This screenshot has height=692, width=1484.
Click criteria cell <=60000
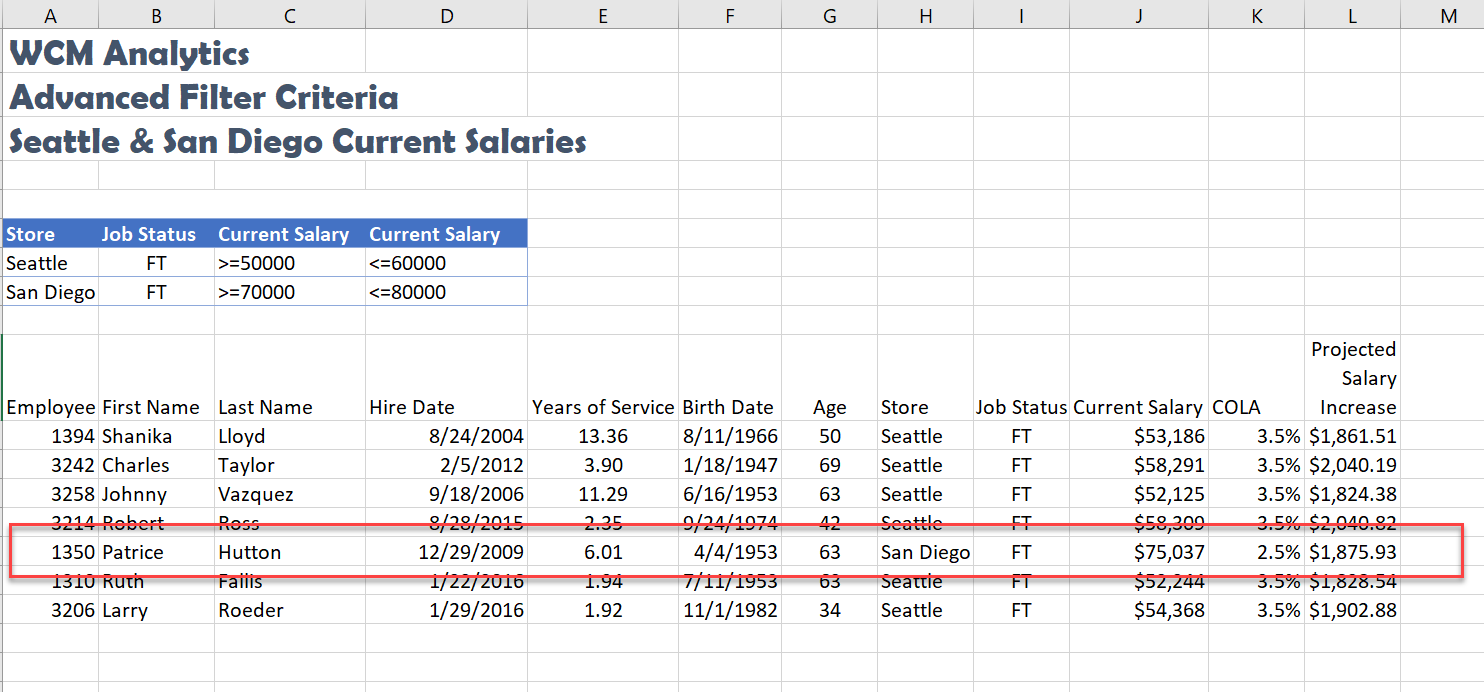tap(446, 263)
